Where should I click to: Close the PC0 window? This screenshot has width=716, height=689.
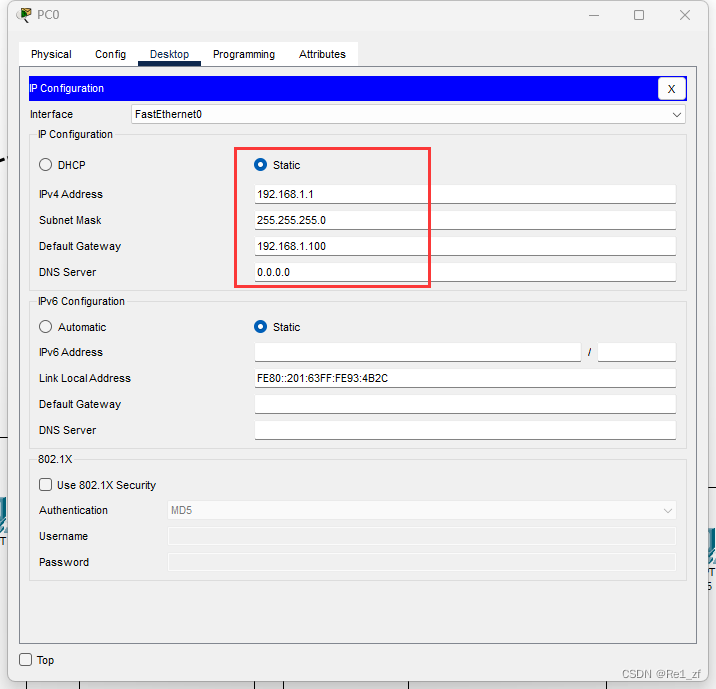pos(684,15)
